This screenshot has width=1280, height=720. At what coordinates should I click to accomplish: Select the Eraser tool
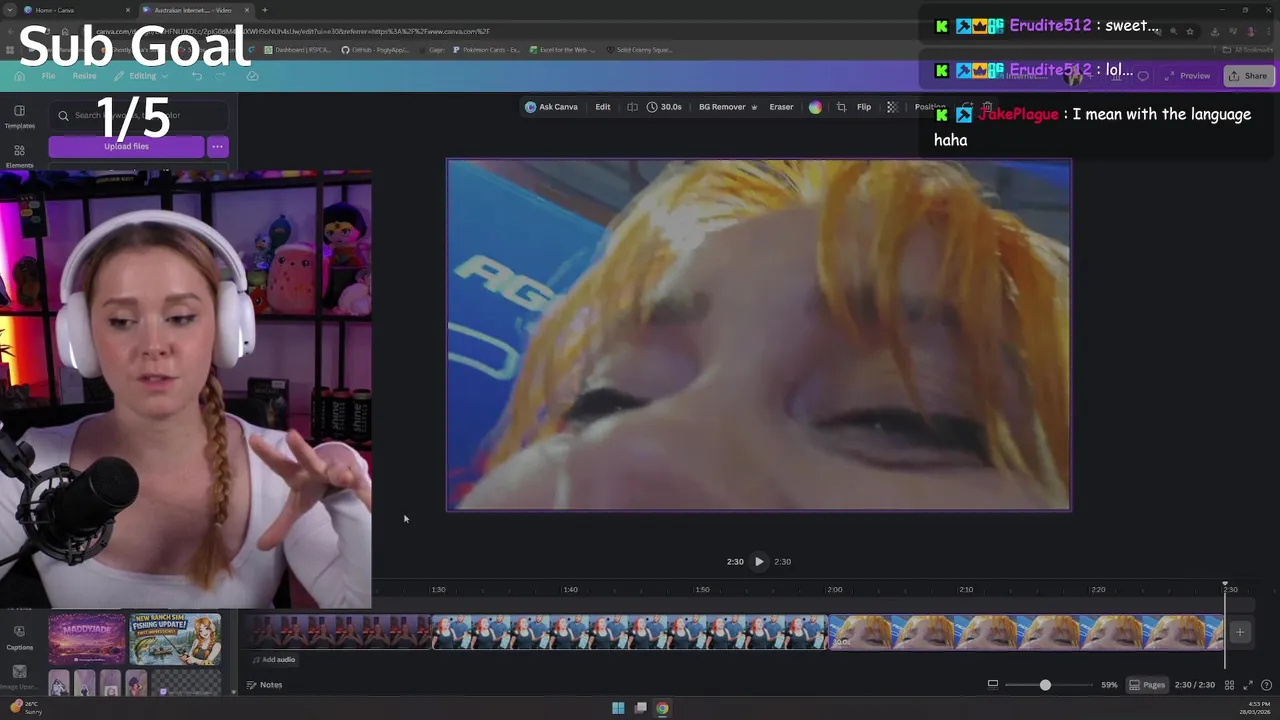[x=781, y=107]
